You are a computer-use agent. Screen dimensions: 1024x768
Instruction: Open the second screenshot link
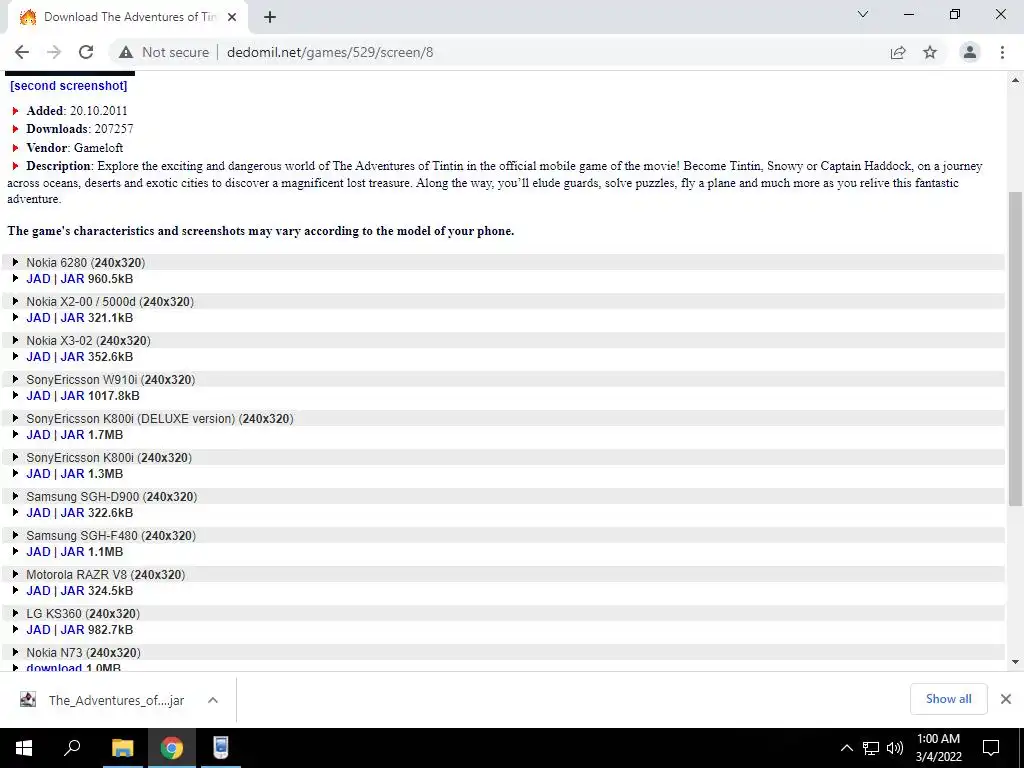click(x=69, y=86)
